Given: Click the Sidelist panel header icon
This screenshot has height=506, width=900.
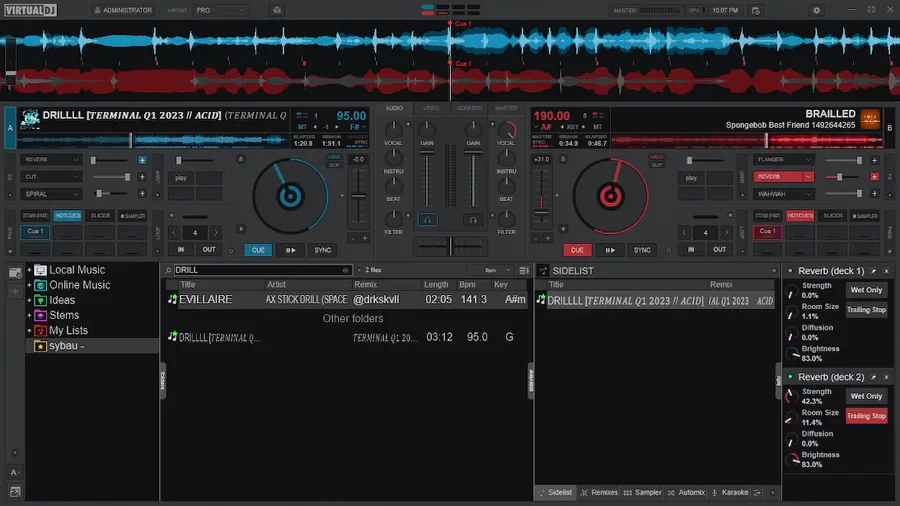Looking at the screenshot, I should [543, 270].
